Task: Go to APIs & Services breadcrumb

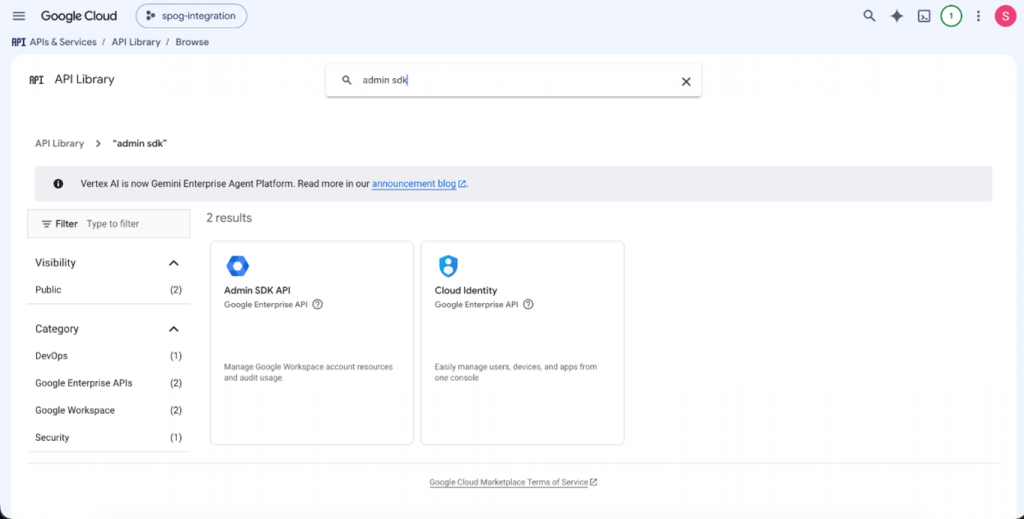Action: pyautogui.click(x=63, y=42)
